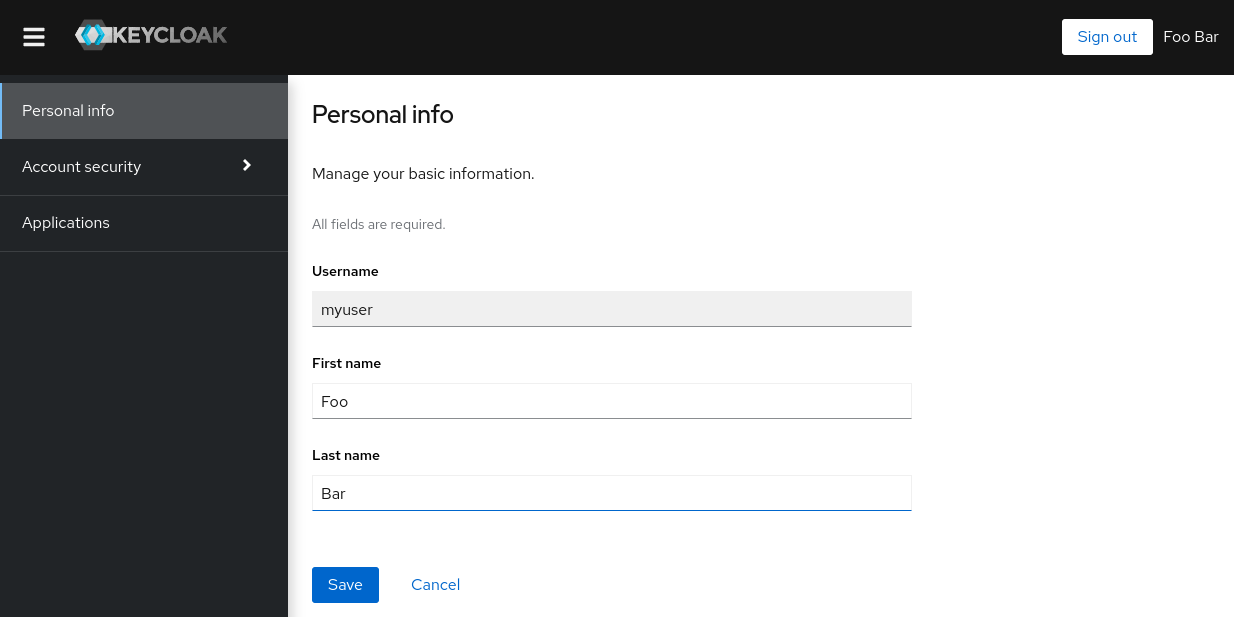Click the Last name field label
This screenshot has width=1234, height=617.
pyautogui.click(x=346, y=455)
